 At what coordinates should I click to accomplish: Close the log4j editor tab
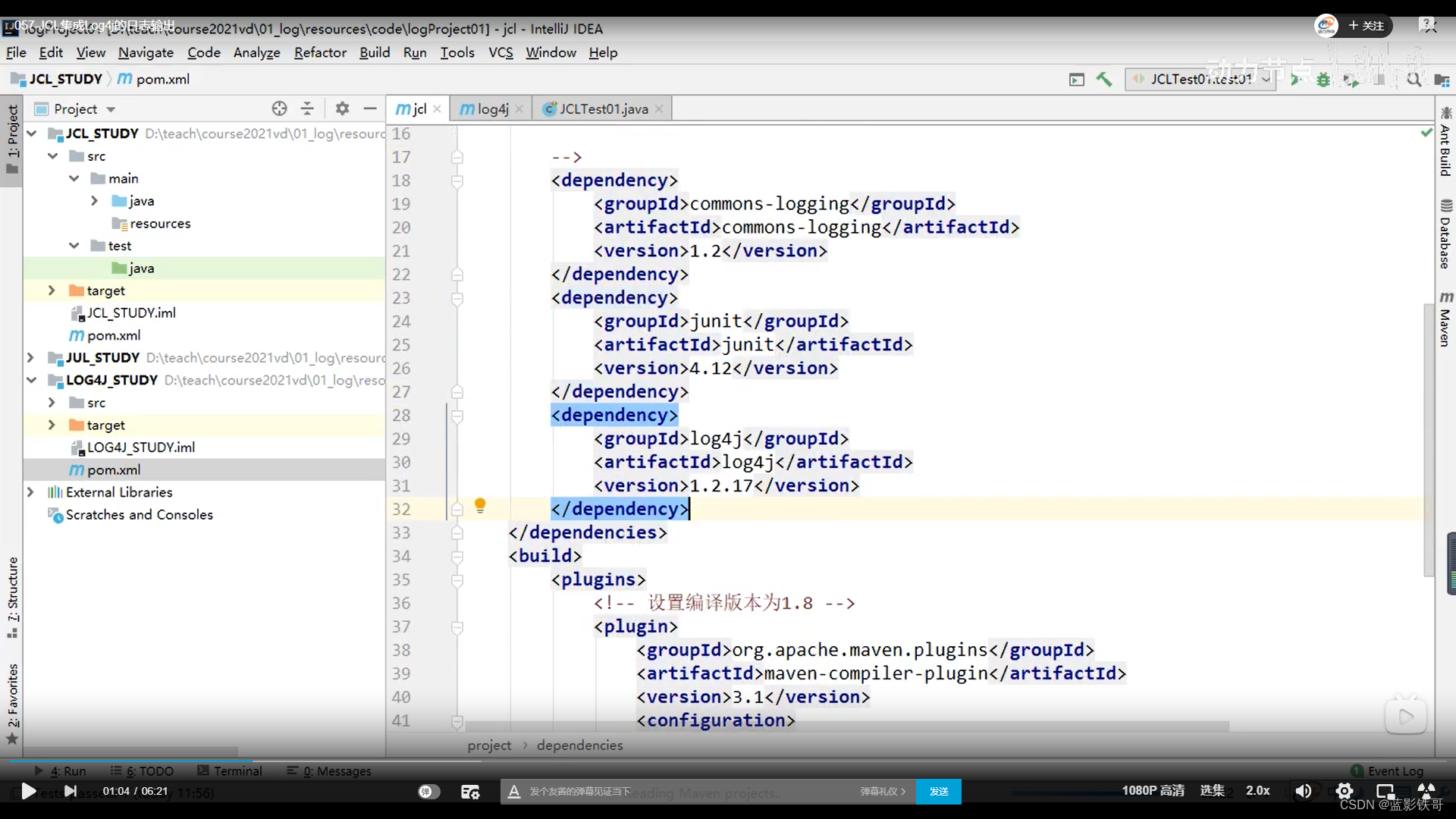(x=519, y=109)
